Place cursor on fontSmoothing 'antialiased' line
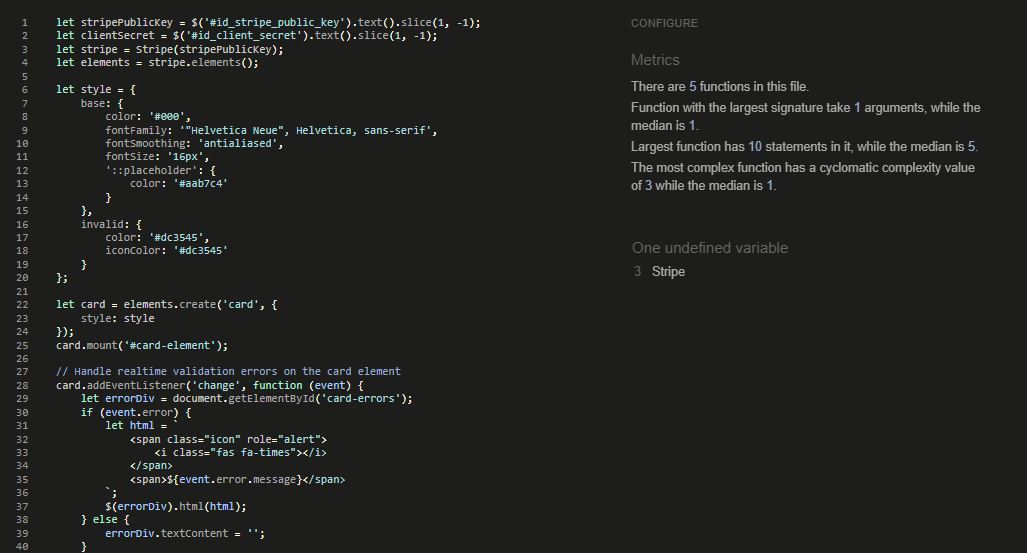The width and height of the screenshot is (1027, 553). click(194, 143)
